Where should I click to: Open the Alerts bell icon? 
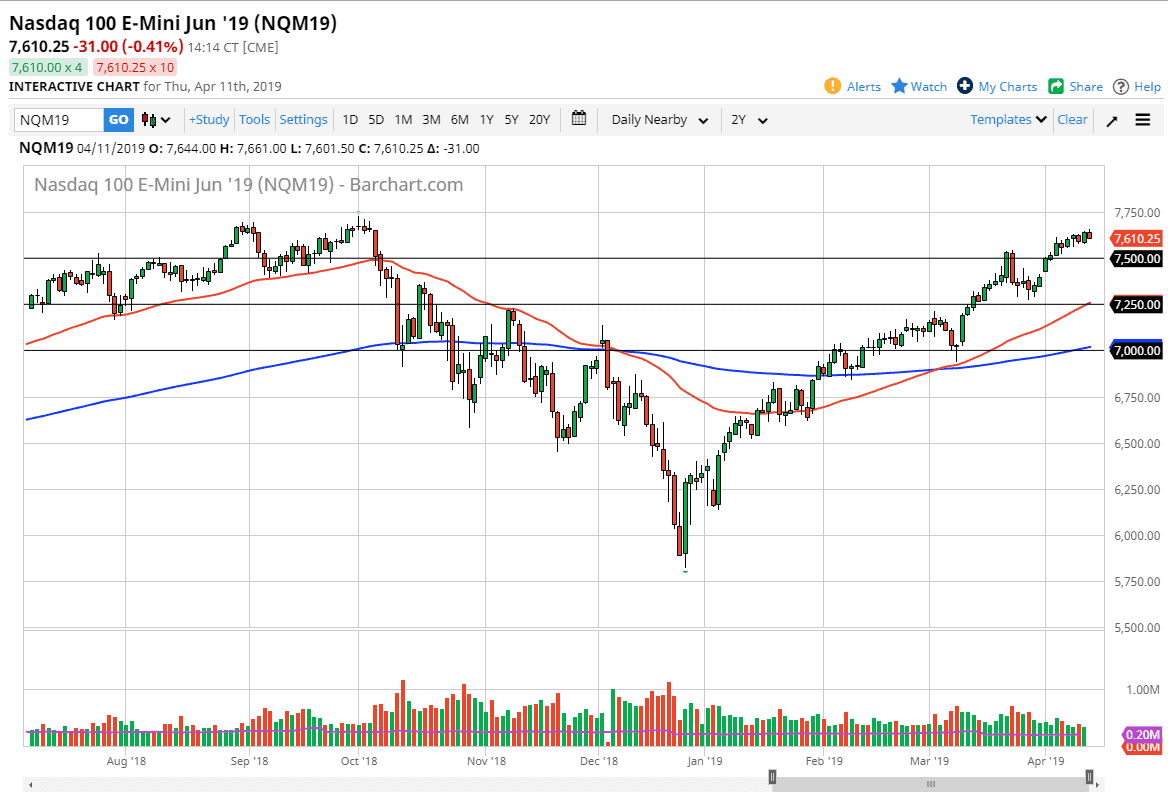point(832,87)
